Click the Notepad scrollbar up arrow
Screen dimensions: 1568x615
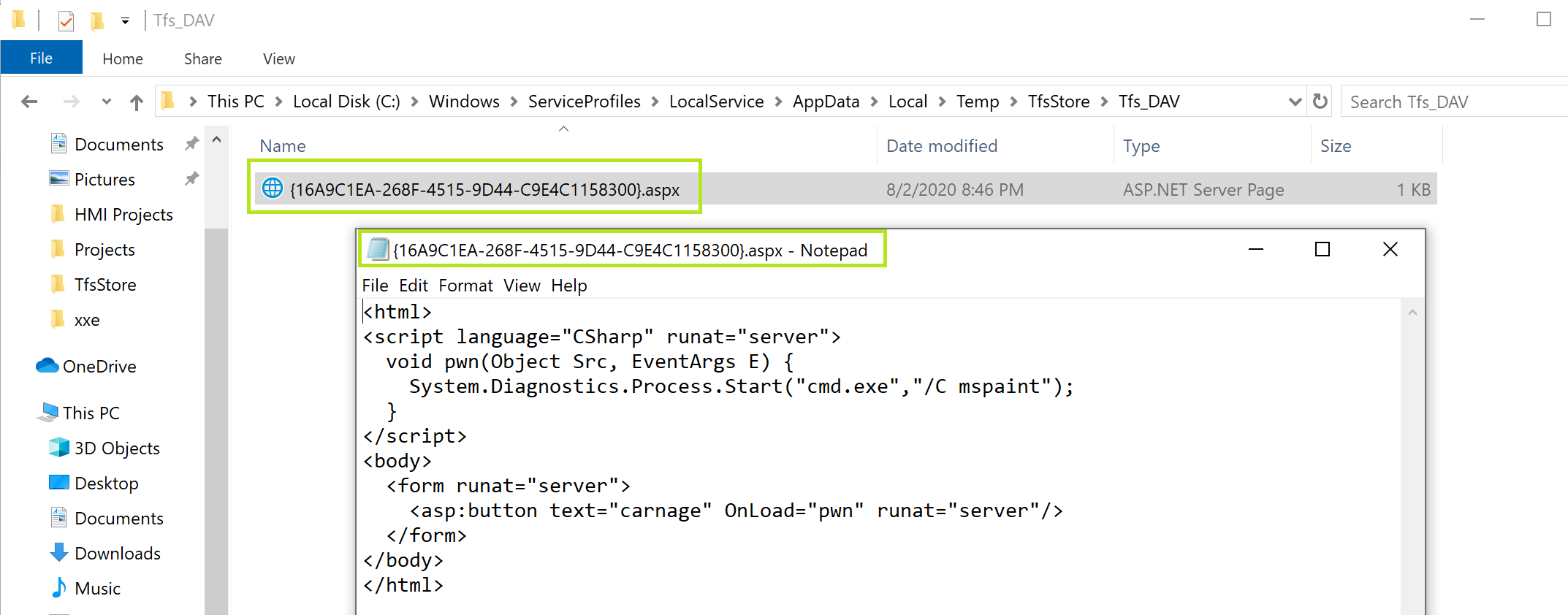1412,313
